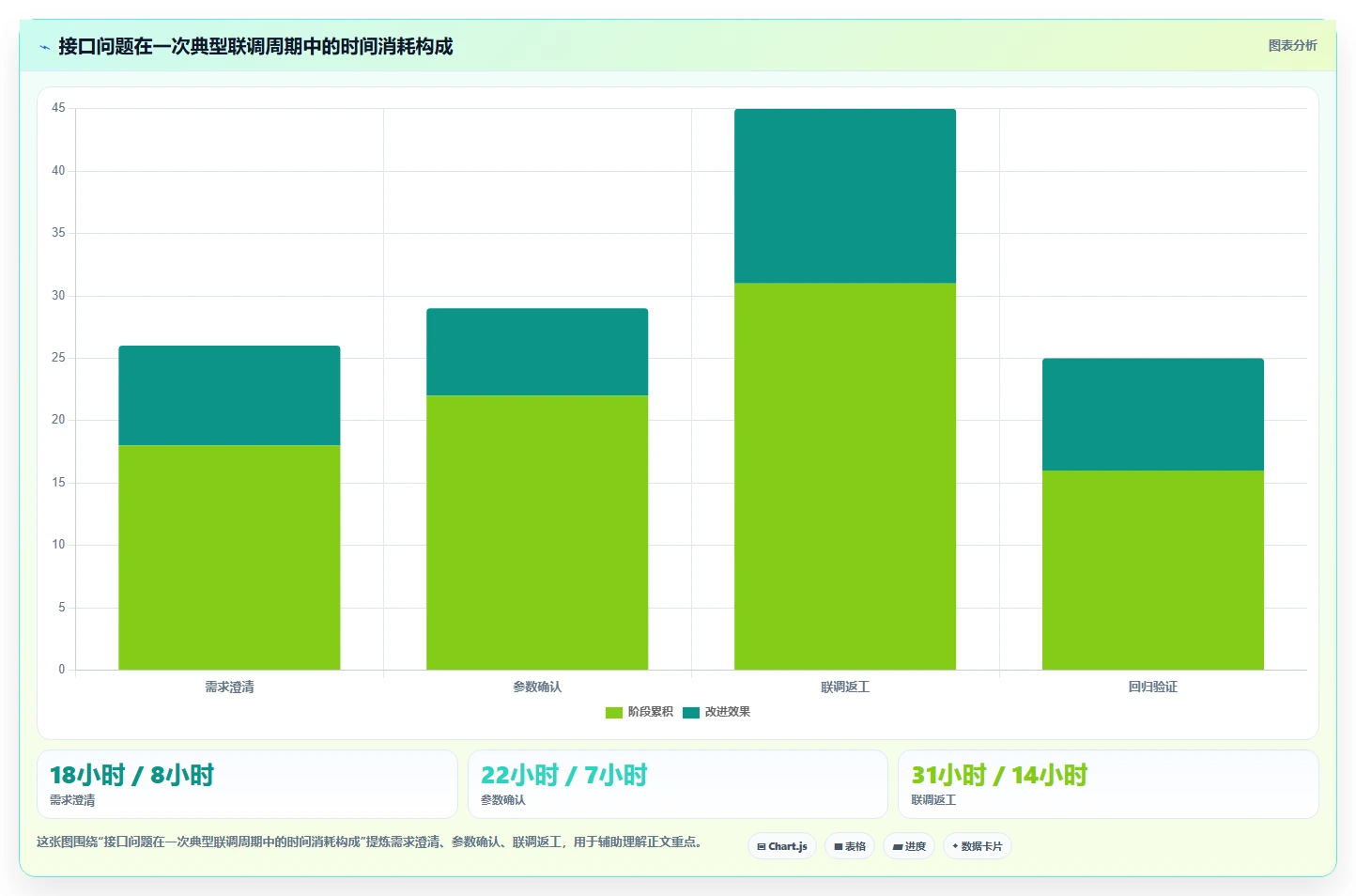Click the 需求澄清 caption under 18小时 card
1356x896 pixels.
click(72, 800)
